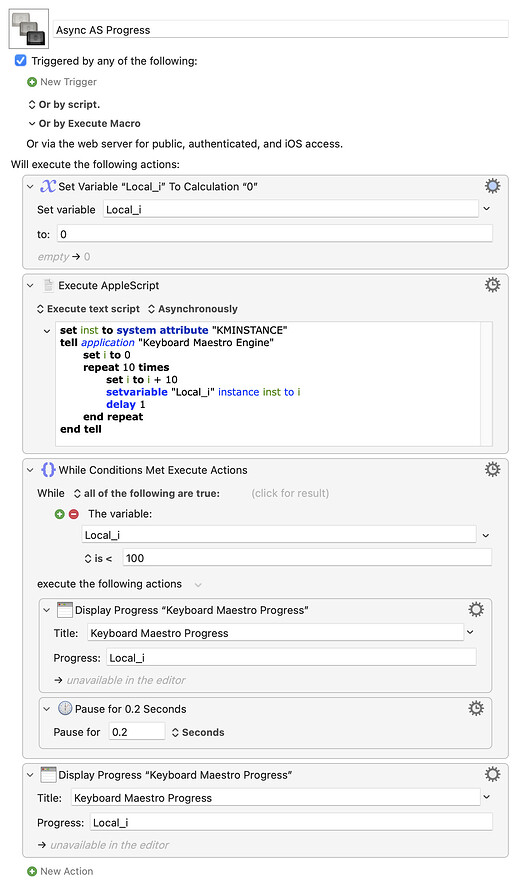Open the Asynchronously popup menu

pyautogui.click(x=192, y=309)
